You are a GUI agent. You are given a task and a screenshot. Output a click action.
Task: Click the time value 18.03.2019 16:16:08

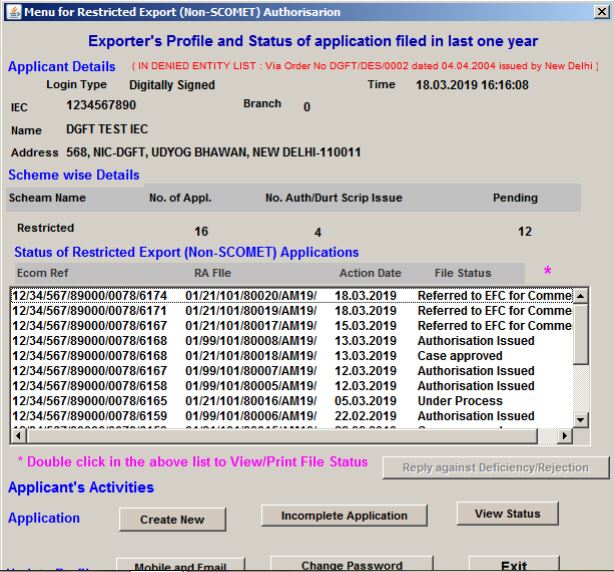coord(472,85)
